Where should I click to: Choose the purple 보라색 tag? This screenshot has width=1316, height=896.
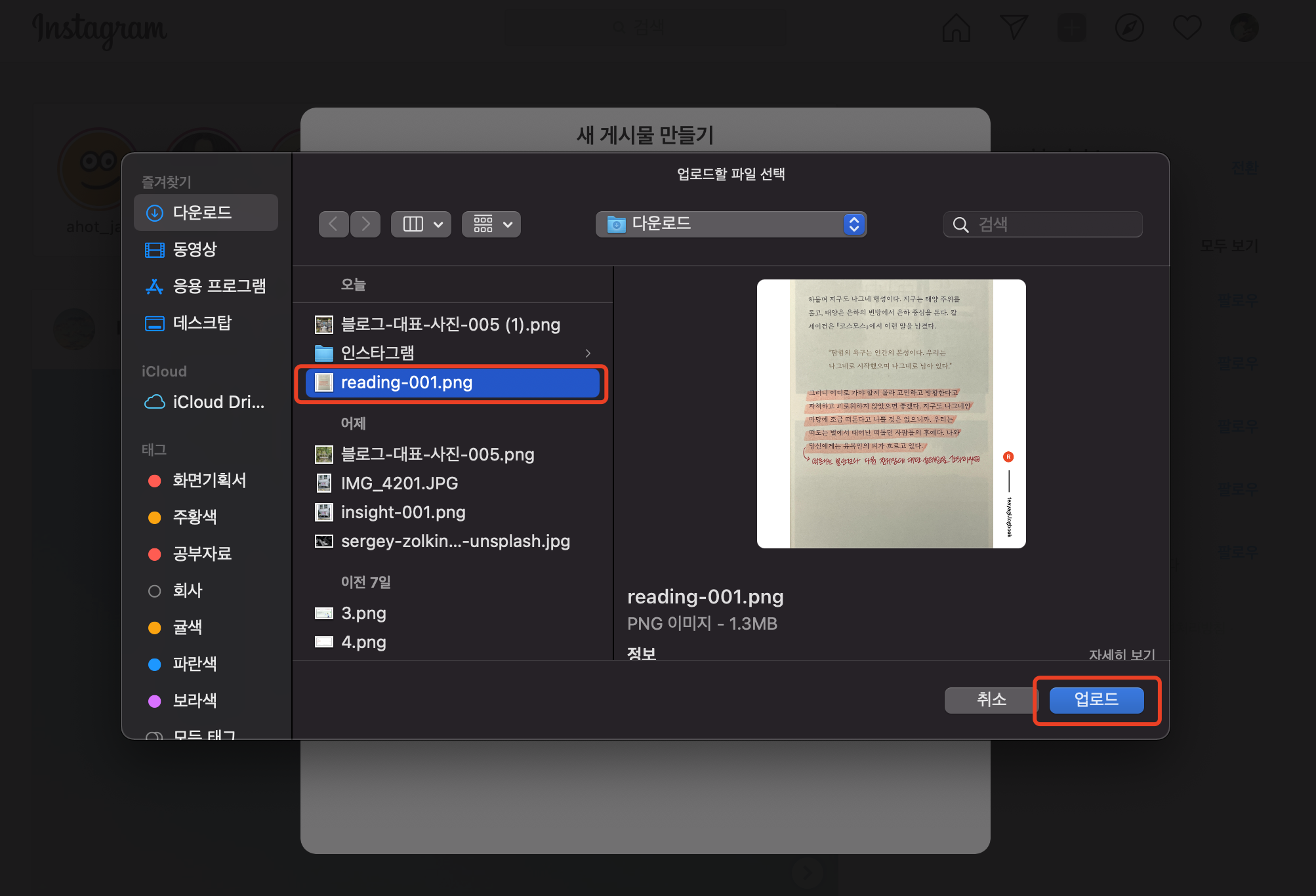(206, 701)
